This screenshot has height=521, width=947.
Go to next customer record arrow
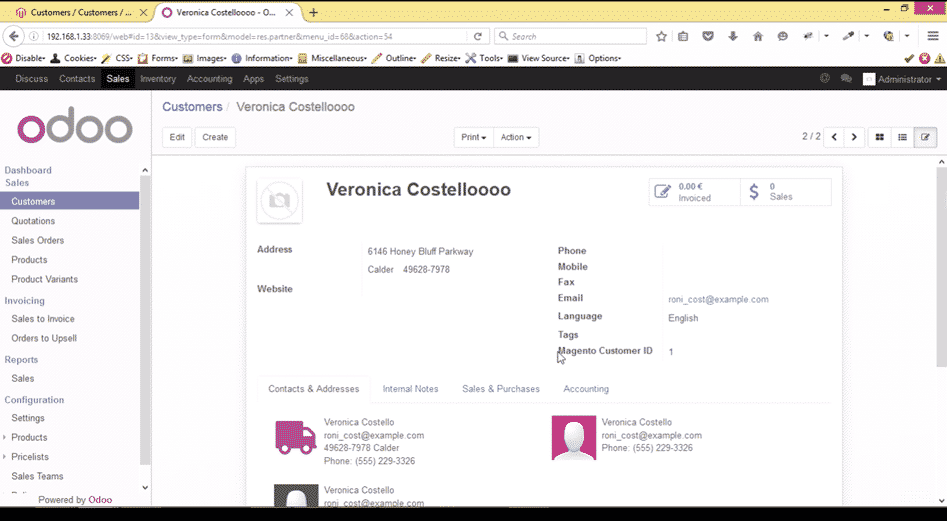click(x=854, y=137)
